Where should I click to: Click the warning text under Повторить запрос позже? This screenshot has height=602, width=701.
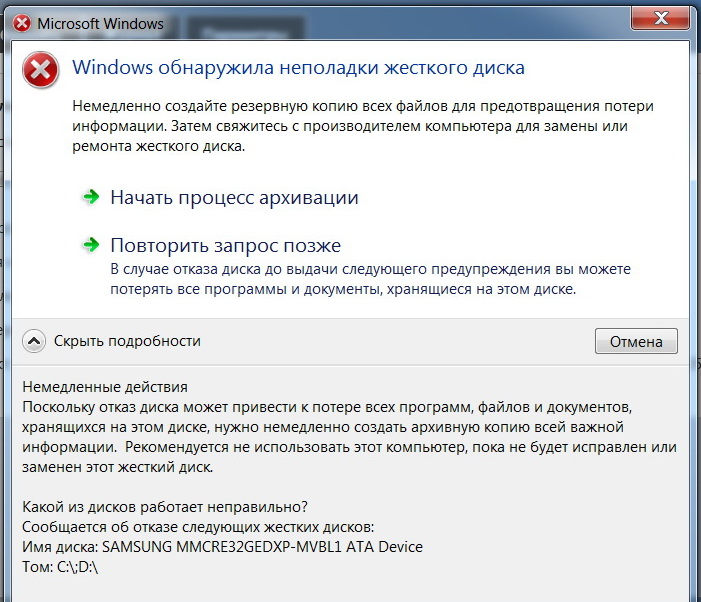(370, 280)
